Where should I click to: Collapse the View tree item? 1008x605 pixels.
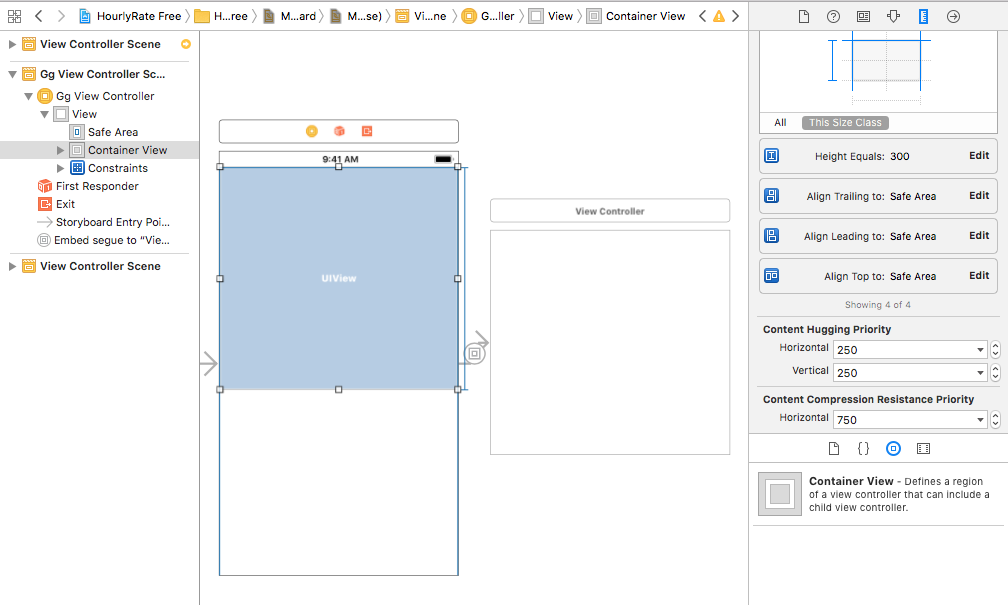[x=44, y=114]
